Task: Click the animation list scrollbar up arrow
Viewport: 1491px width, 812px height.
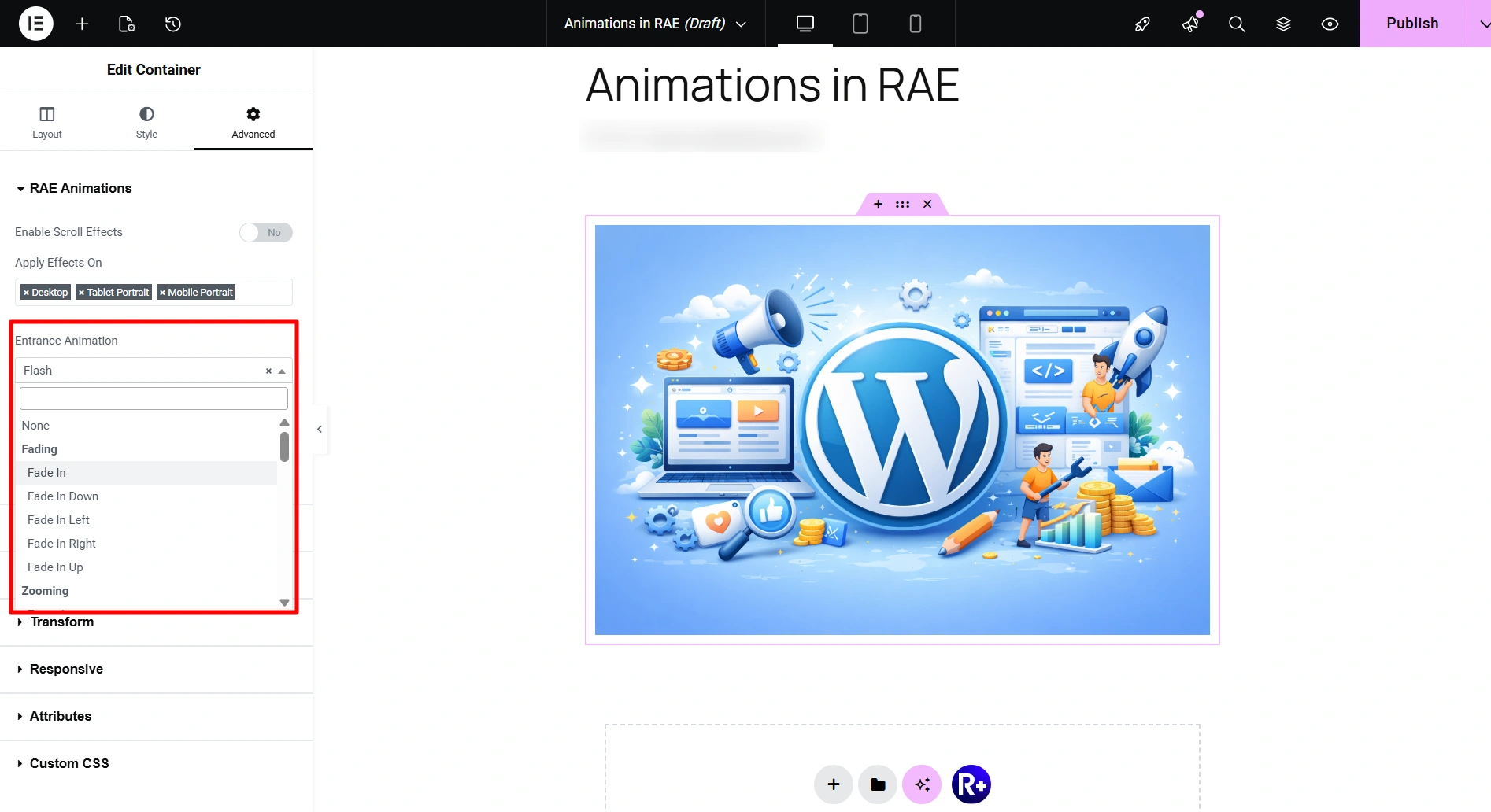Action: click(x=284, y=423)
